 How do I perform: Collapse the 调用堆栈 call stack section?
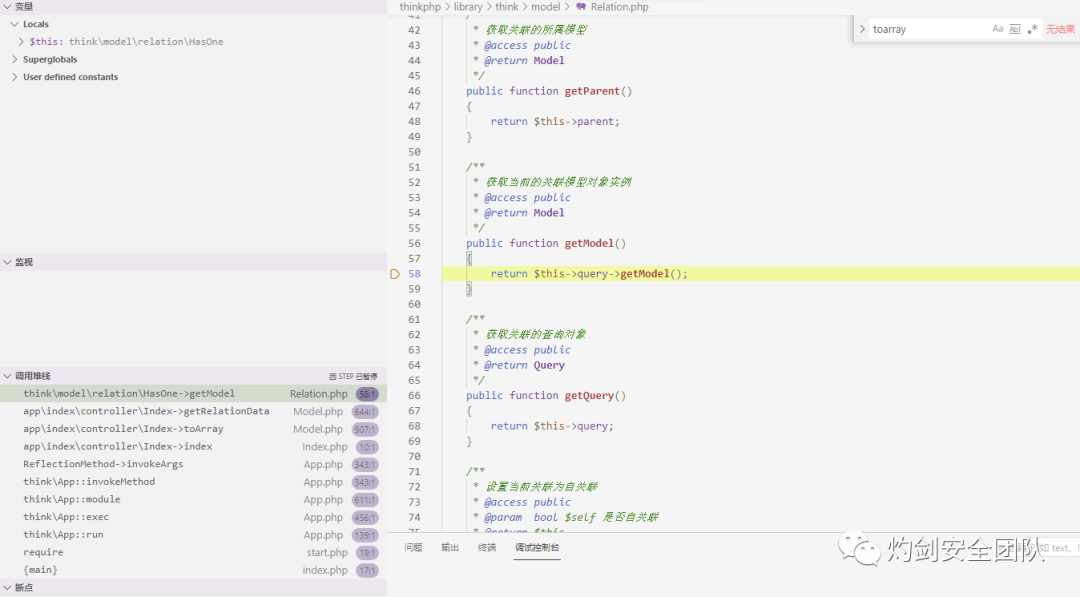pyautogui.click(x=7, y=376)
